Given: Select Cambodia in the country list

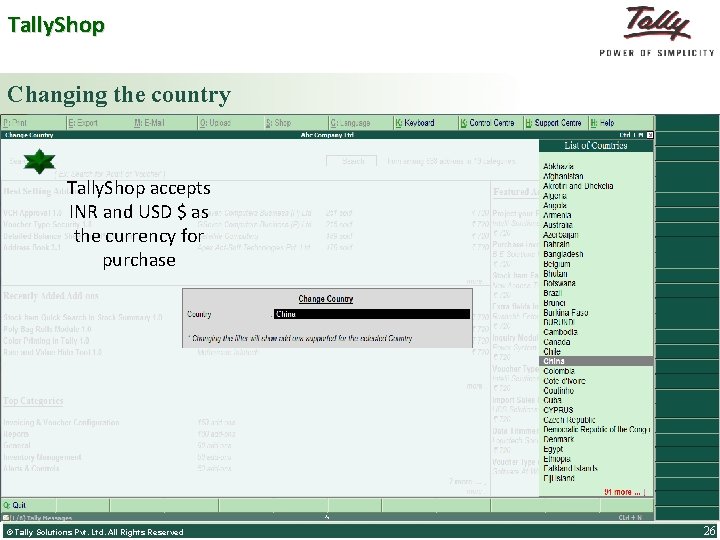Looking at the screenshot, I should (x=560, y=332).
